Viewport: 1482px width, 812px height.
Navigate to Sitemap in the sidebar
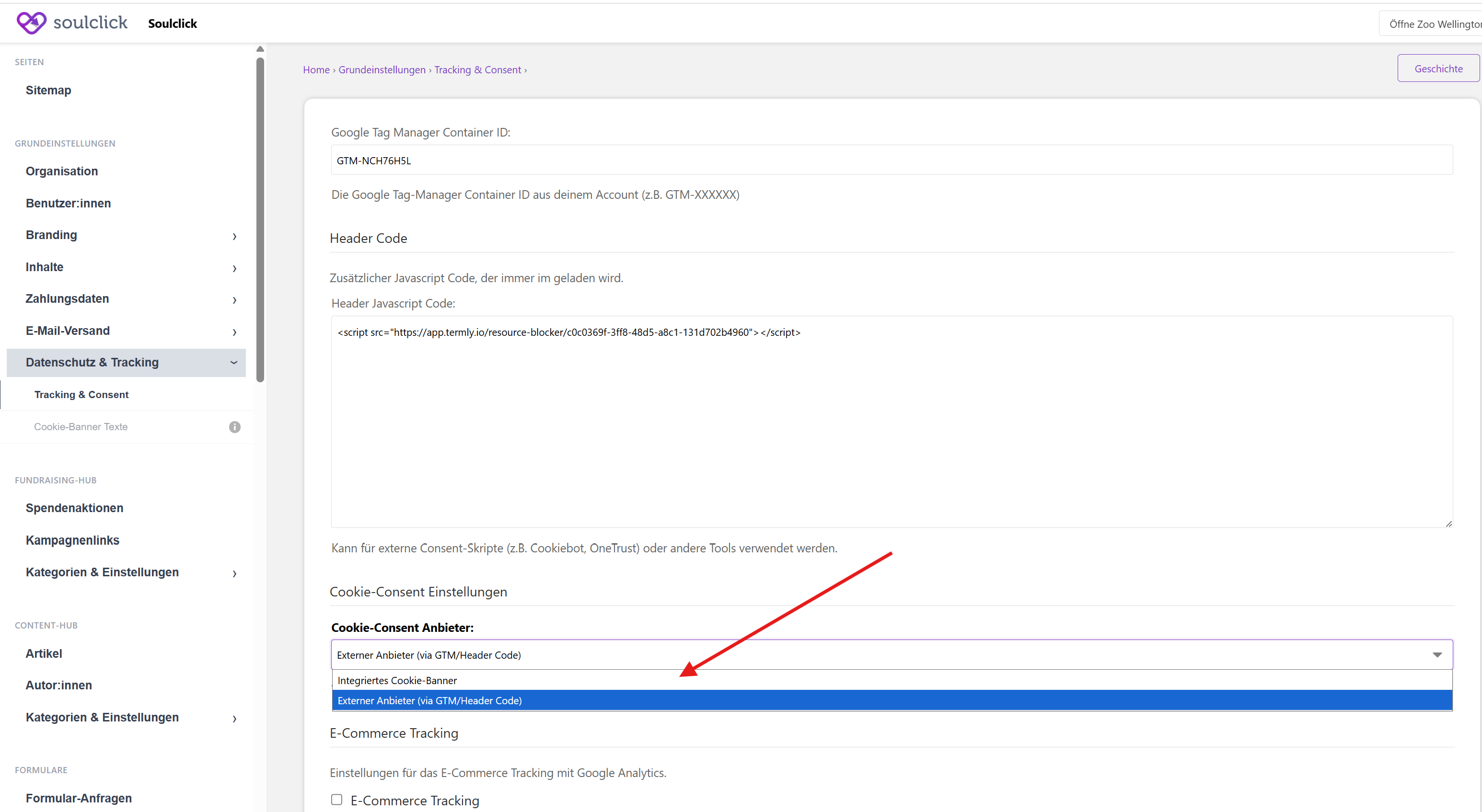coord(48,90)
